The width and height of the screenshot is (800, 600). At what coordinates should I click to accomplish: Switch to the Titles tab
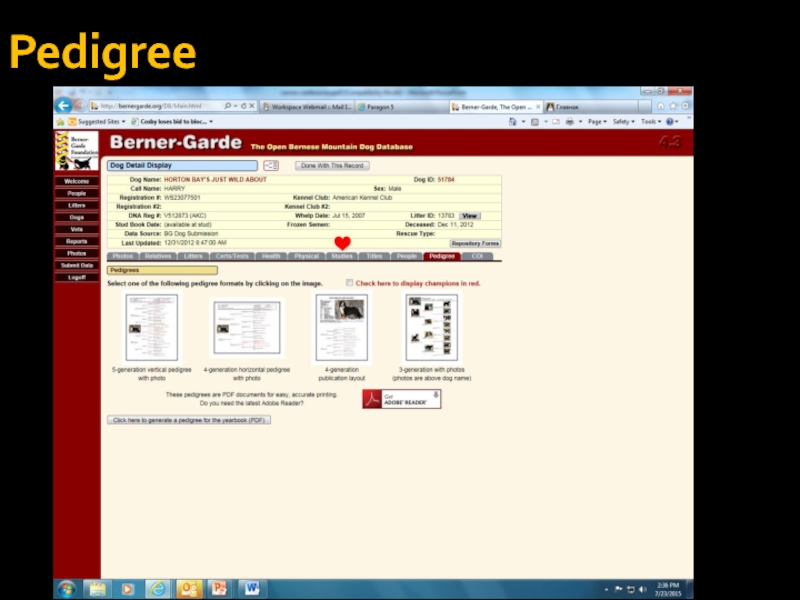point(374,256)
